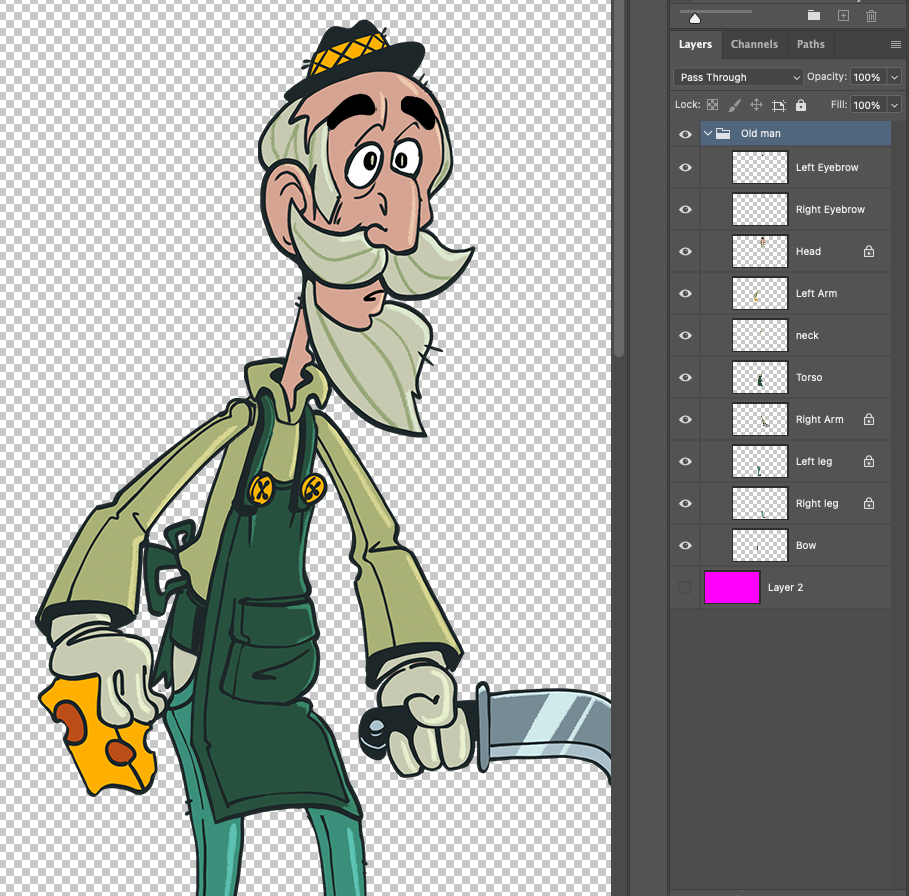Select the Left Eyebrow layer thumbnail
Viewport: 909px width, 896px height.
click(760, 167)
